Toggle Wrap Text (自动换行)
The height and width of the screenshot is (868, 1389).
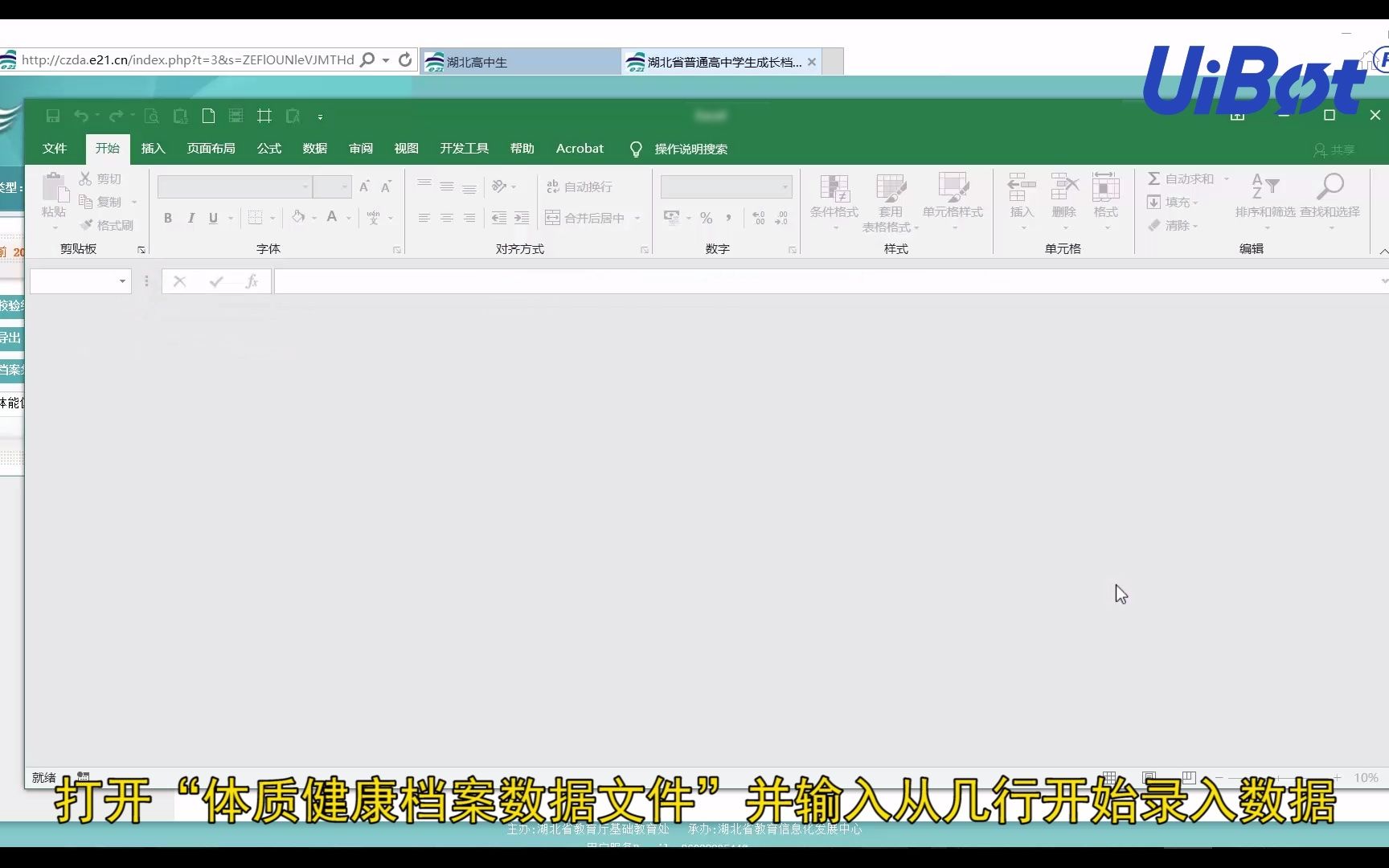point(579,186)
